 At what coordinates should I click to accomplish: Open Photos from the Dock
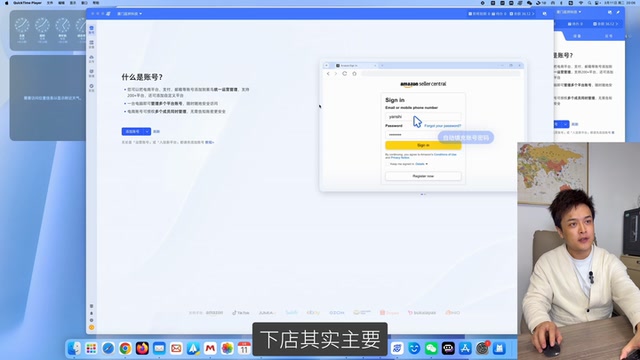(x=227, y=348)
